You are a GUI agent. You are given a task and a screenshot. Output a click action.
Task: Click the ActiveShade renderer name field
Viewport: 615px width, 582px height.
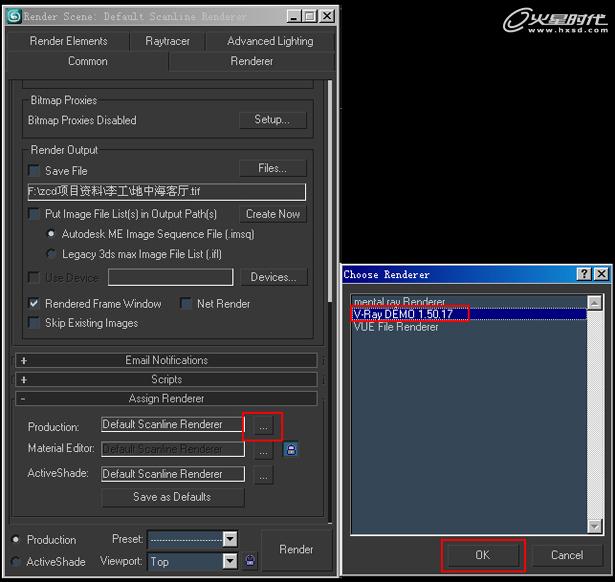173,474
